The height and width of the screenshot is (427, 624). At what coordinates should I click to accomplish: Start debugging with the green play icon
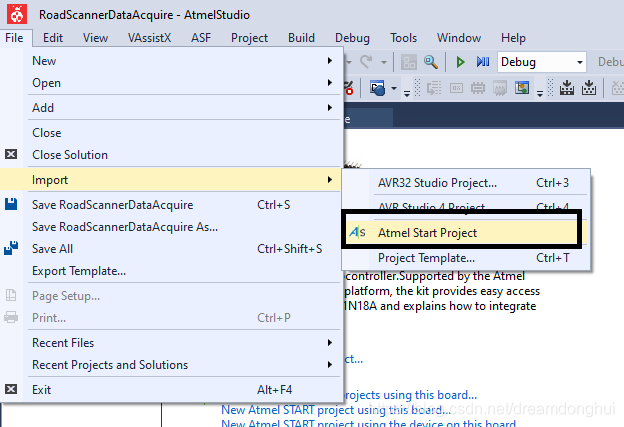(x=460, y=62)
